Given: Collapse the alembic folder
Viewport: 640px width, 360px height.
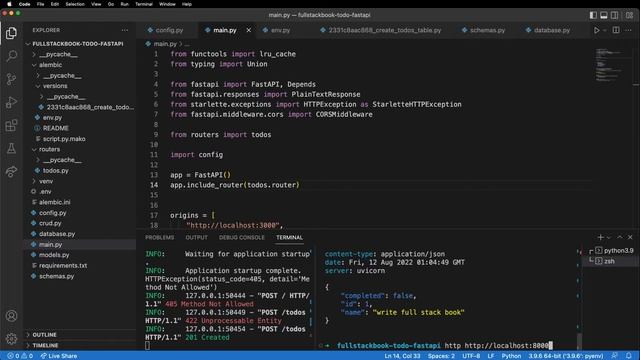Looking at the screenshot, I should (50, 65).
